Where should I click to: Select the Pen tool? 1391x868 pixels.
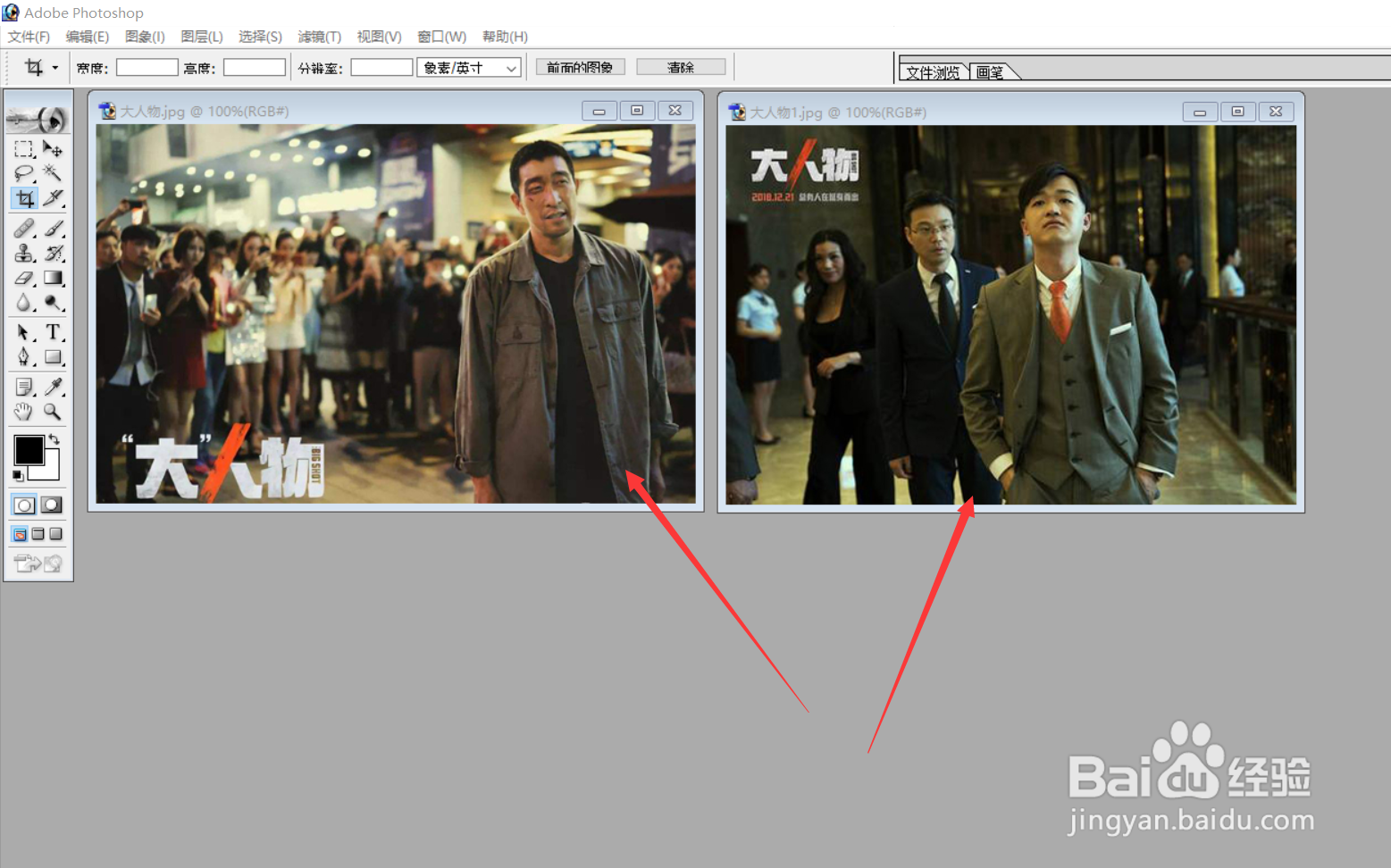click(24, 357)
